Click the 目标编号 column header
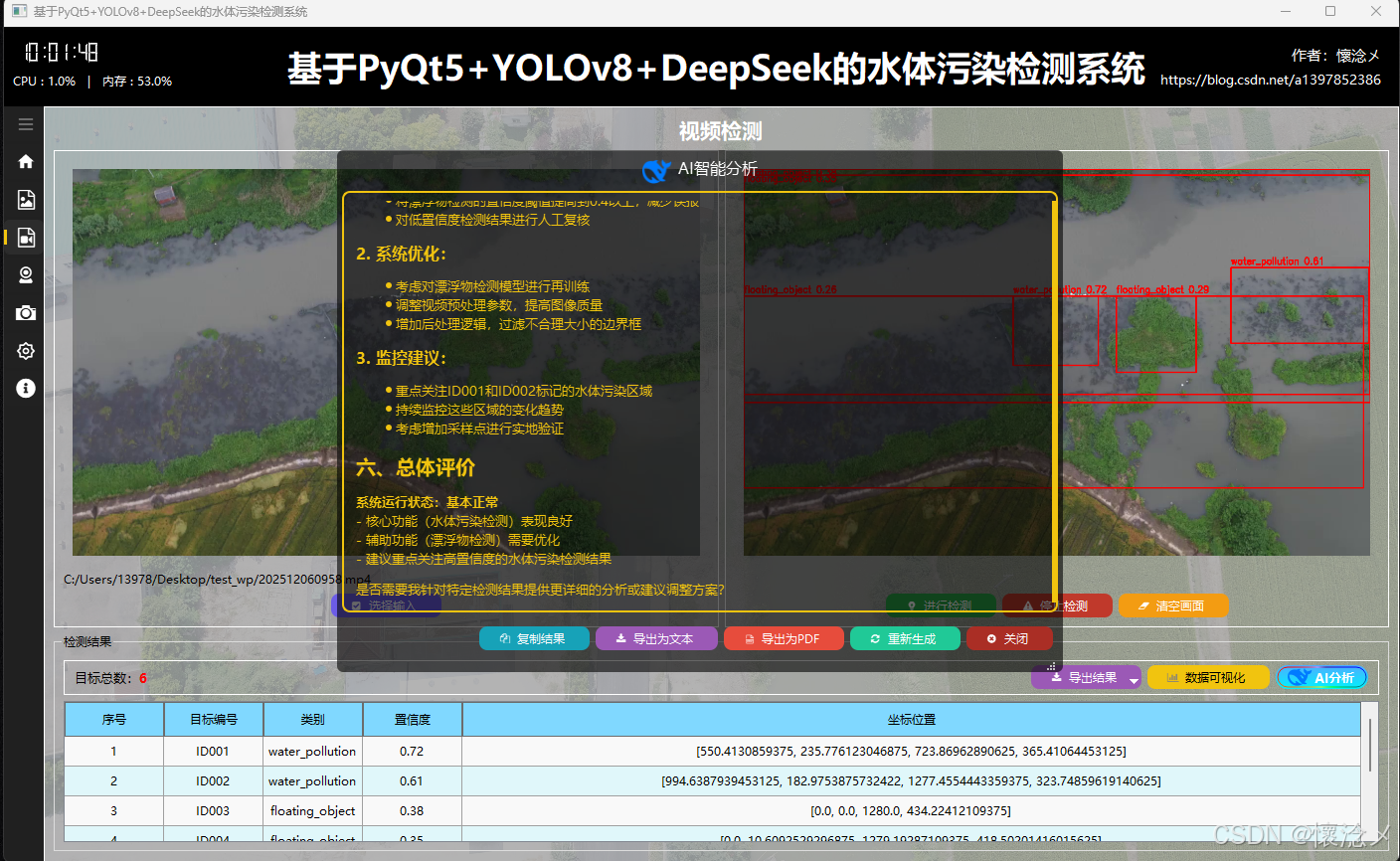 214,719
